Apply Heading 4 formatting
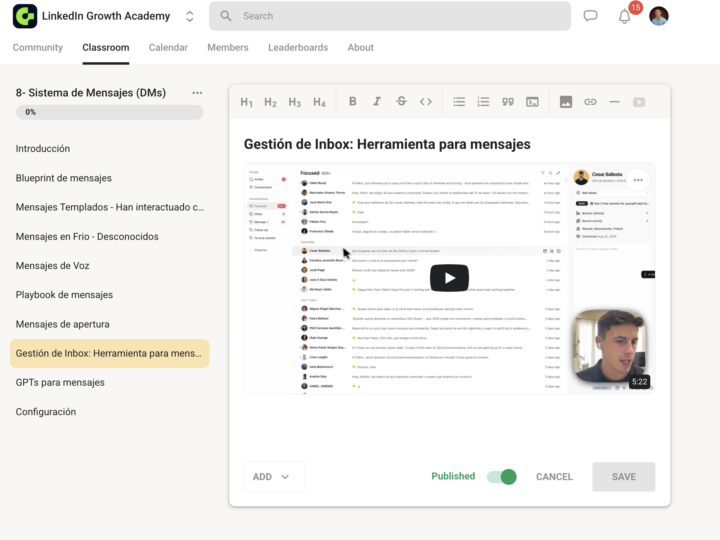Viewport: 720px width, 540px height. tap(319, 102)
